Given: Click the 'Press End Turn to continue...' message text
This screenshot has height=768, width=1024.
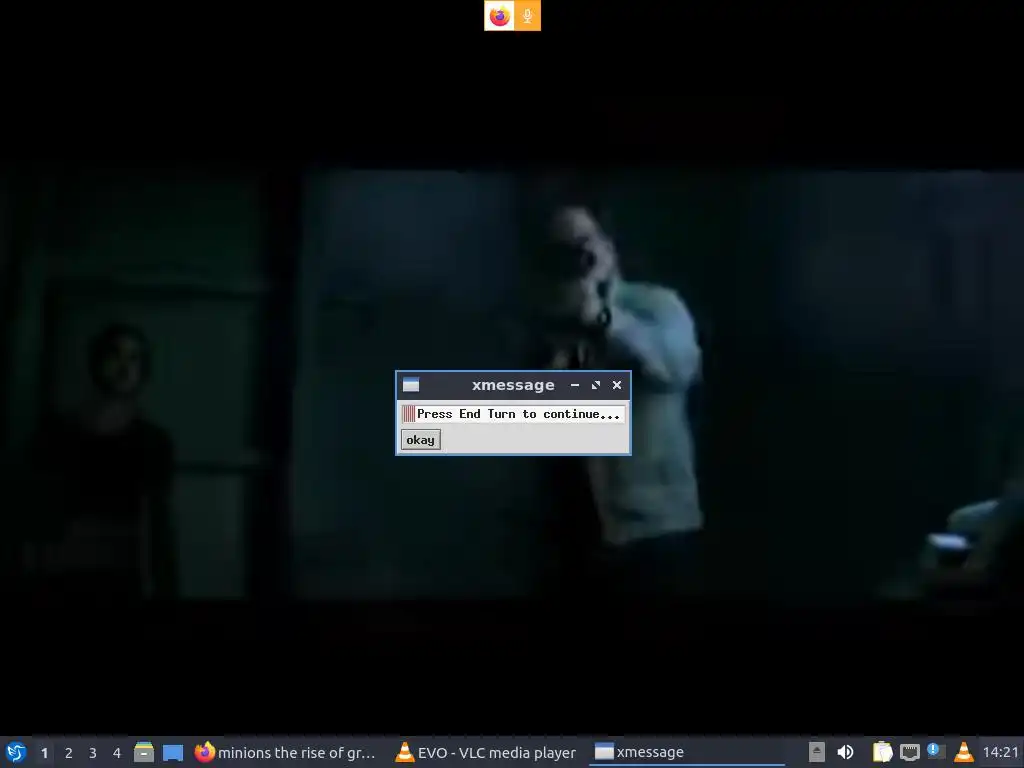Looking at the screenshot, I should [x=518, y=414].
